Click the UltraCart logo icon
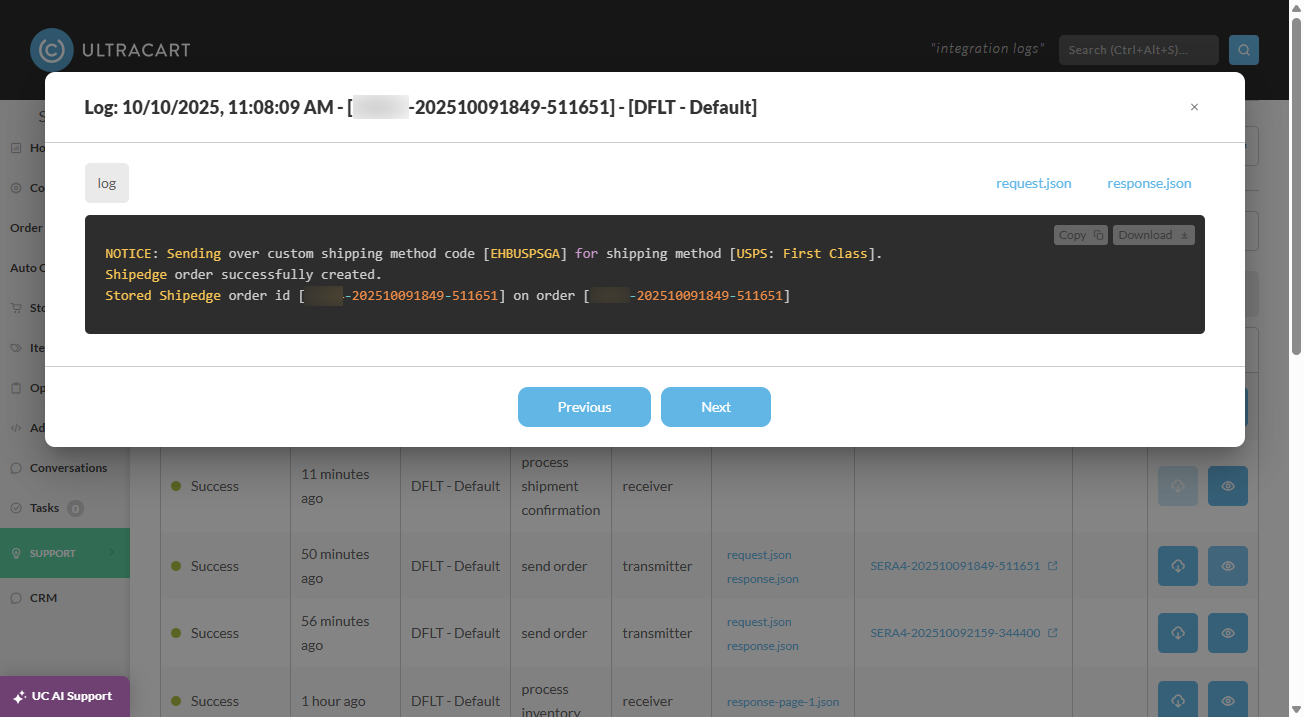Image resolution: width=1304 pixels, height=717 pixels. point(51,49)
